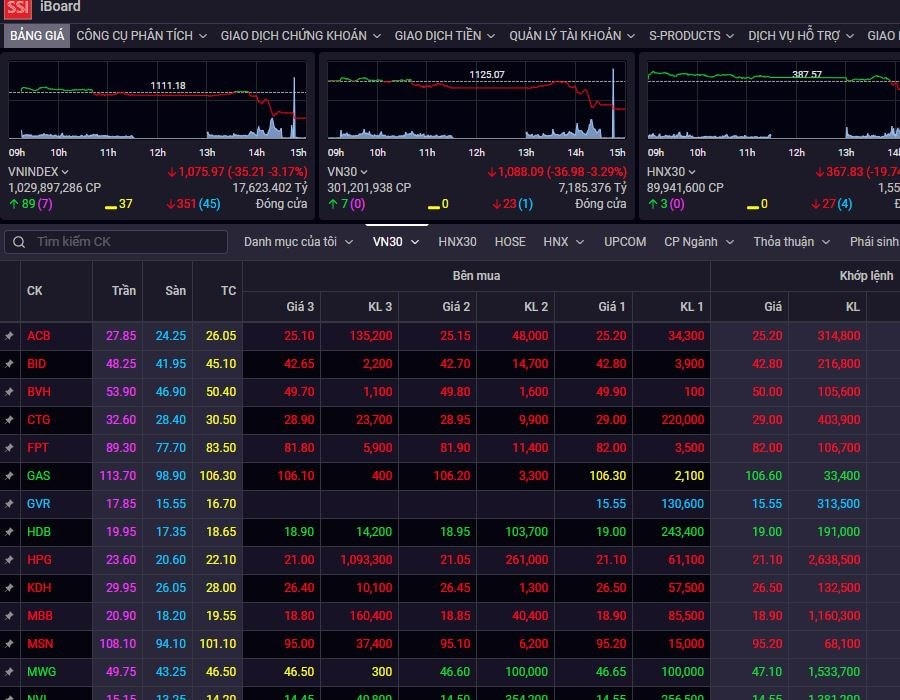Click HPG matched volume 2,638,500

tap(834, 559)
